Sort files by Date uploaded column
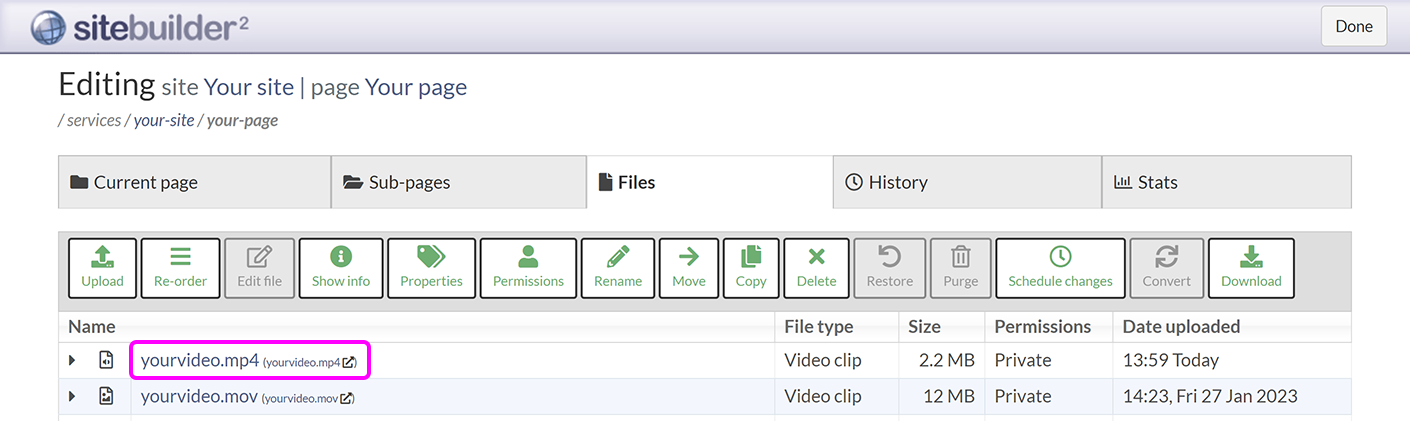1410x421 pixels. point(1181,326)
